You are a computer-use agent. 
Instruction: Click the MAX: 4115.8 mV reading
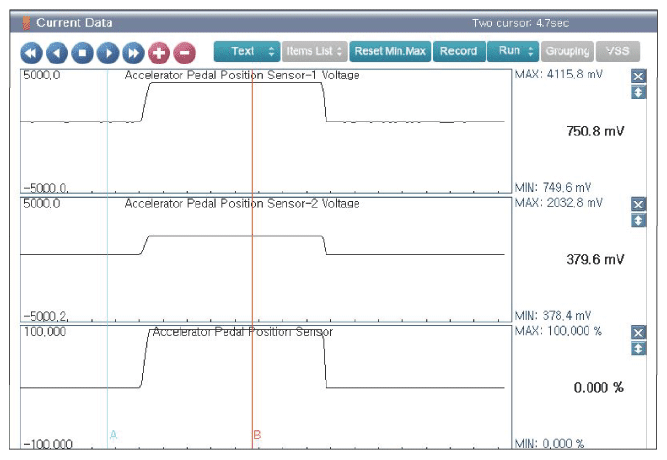pos(559,74)
